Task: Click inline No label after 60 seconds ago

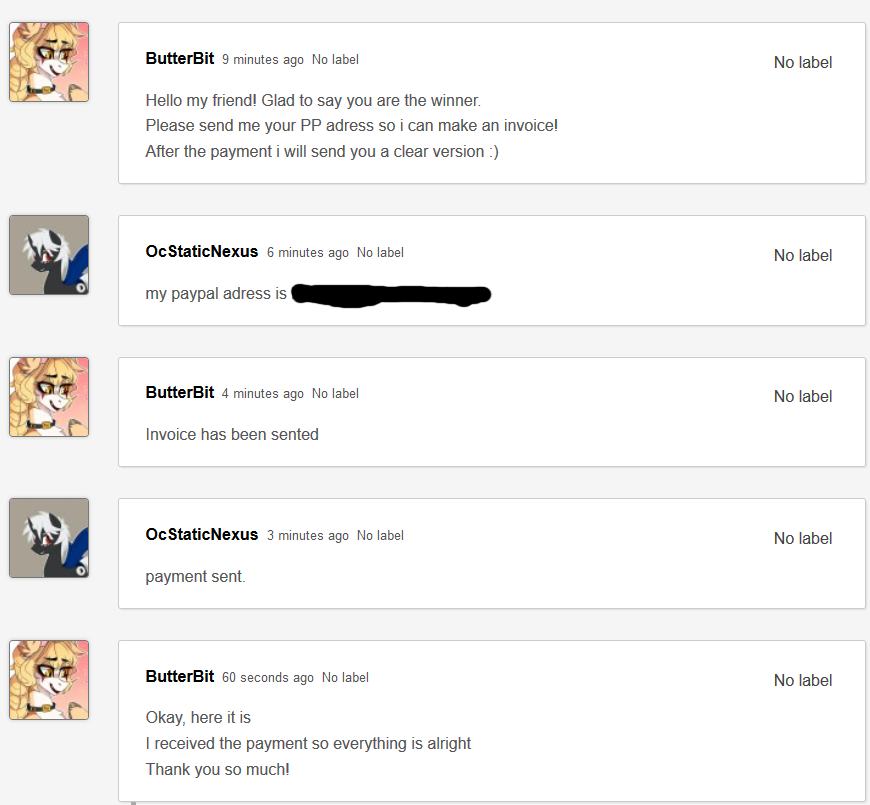Action: [345, 677]
